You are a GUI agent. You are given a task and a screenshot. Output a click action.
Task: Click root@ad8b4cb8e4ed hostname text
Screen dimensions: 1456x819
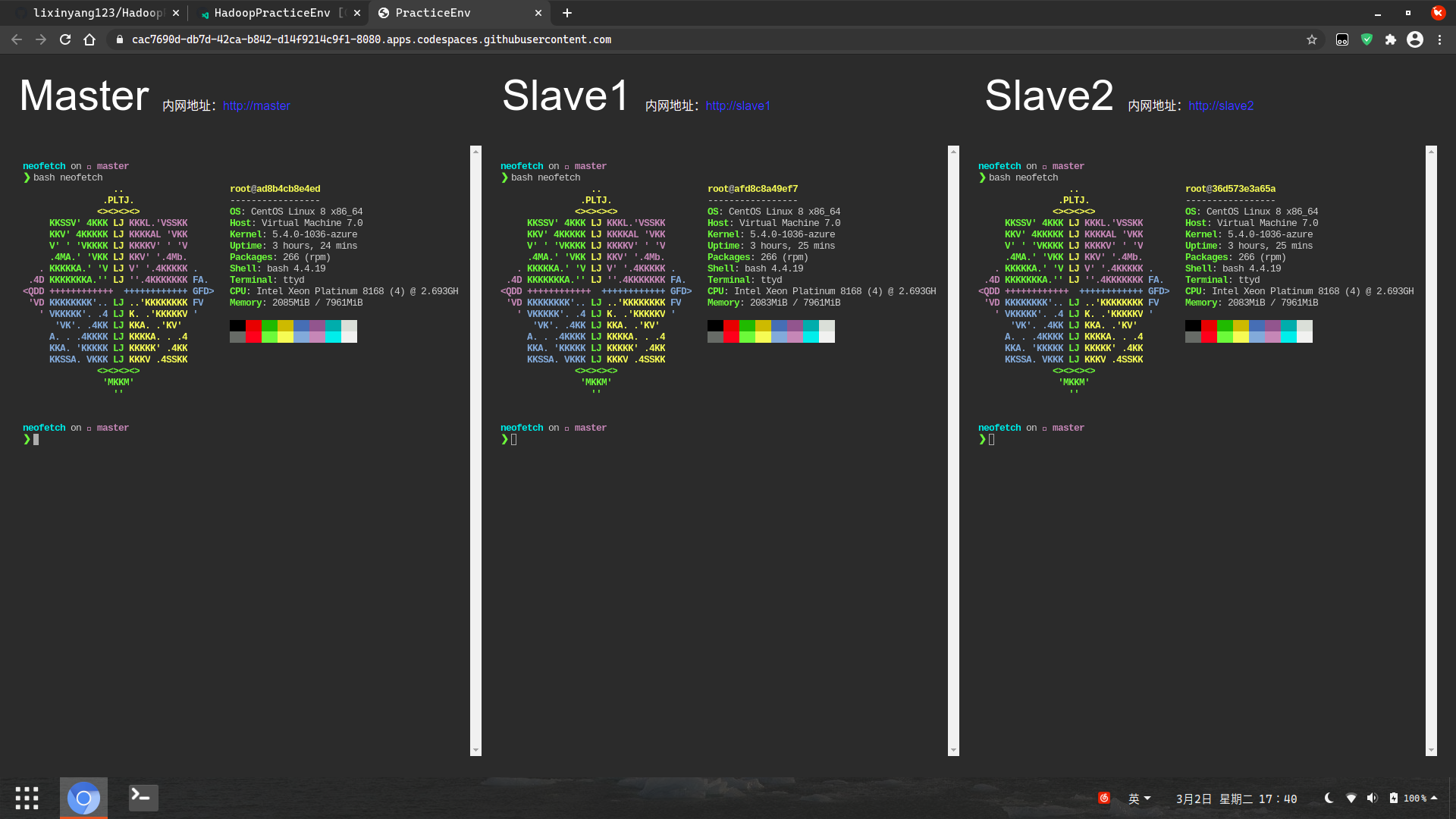(x=275, y=189)
